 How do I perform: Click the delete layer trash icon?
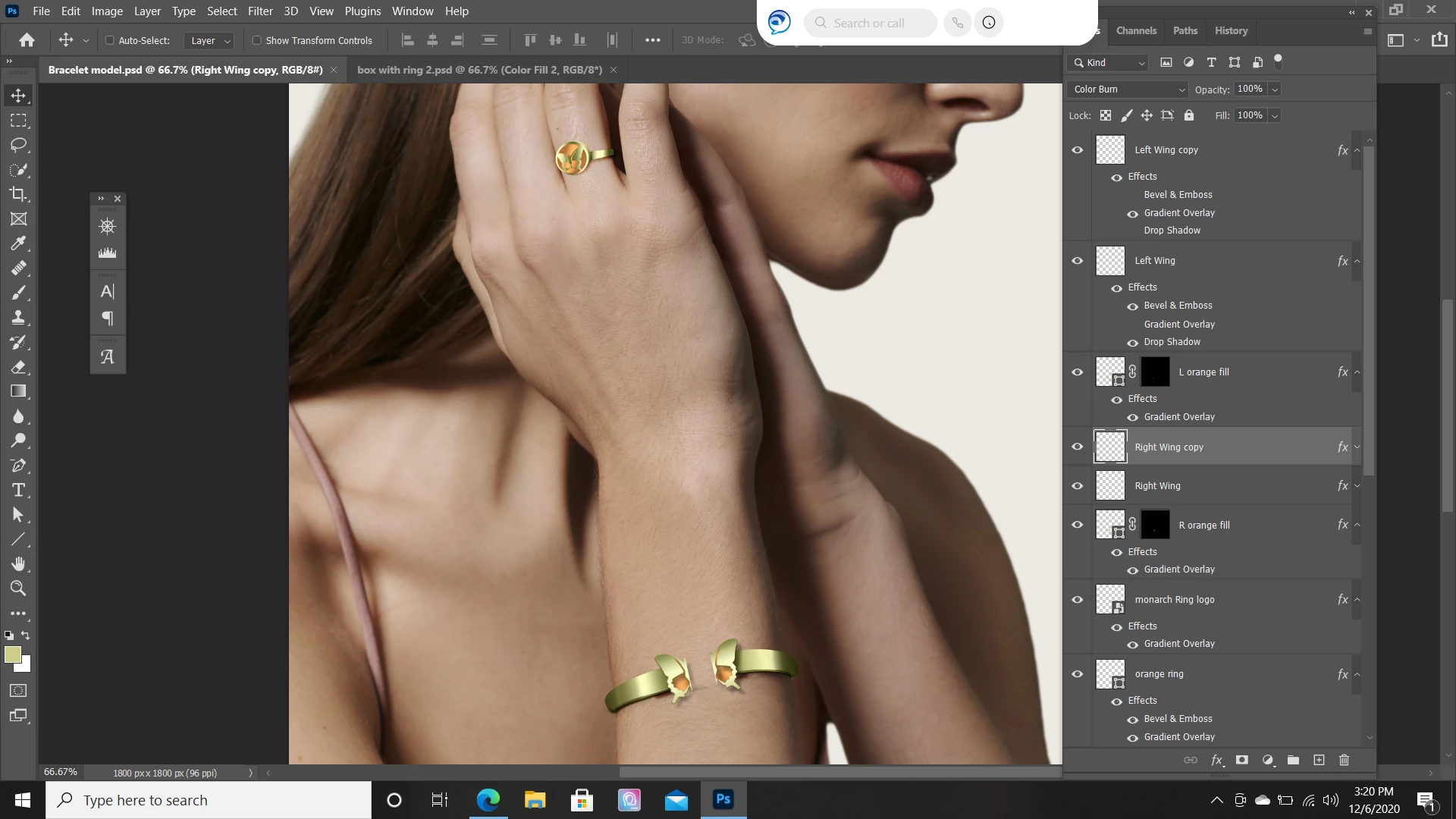click(x=1345, y=760)
